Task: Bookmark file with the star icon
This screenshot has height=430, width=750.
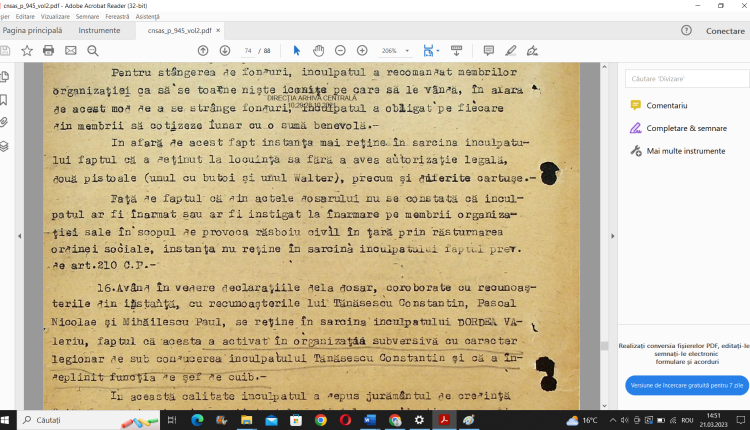Action: pos(27,50)
